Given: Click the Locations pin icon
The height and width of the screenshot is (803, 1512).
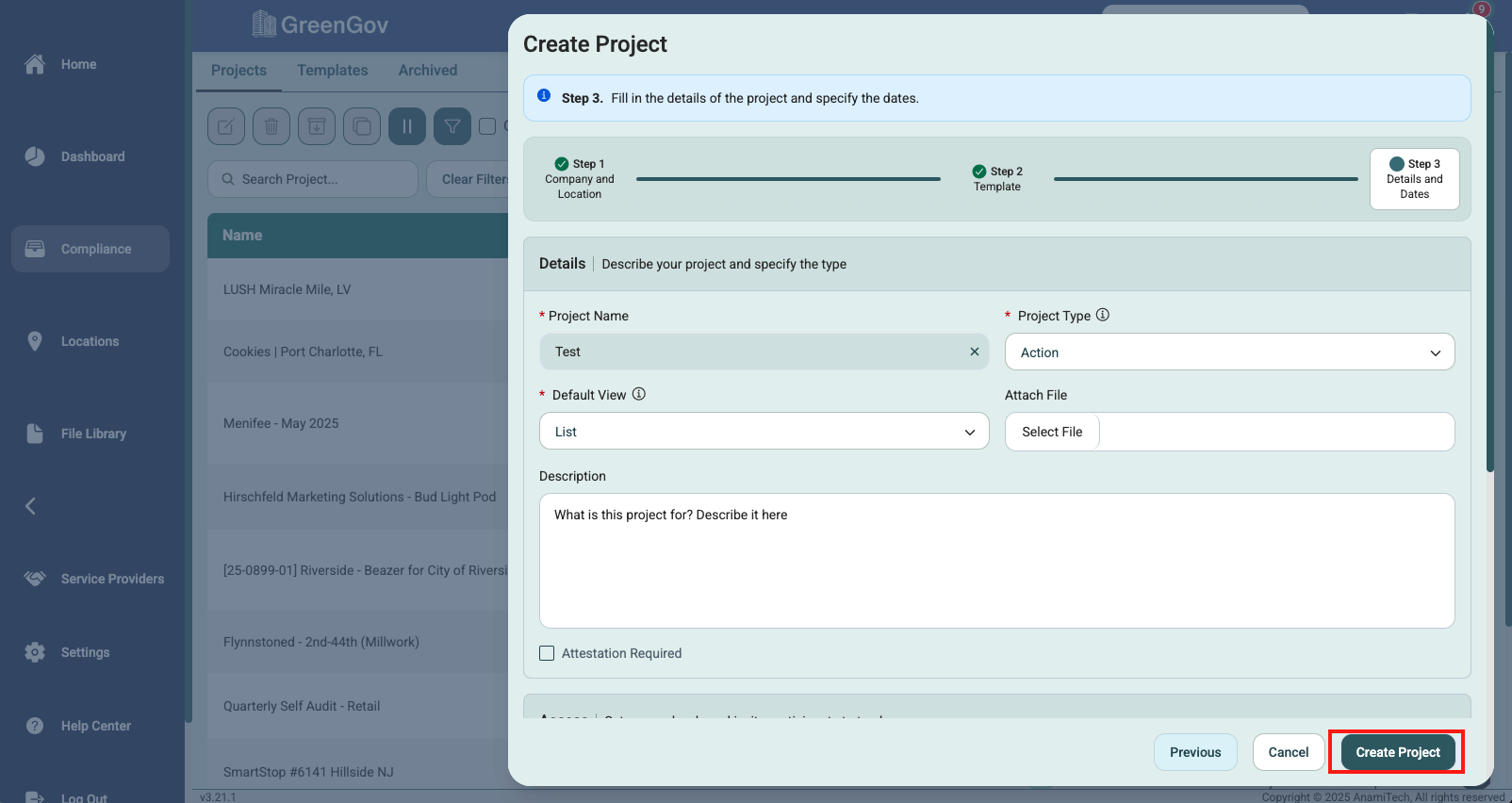Looking at the screenshot, I should pos(35,341).
